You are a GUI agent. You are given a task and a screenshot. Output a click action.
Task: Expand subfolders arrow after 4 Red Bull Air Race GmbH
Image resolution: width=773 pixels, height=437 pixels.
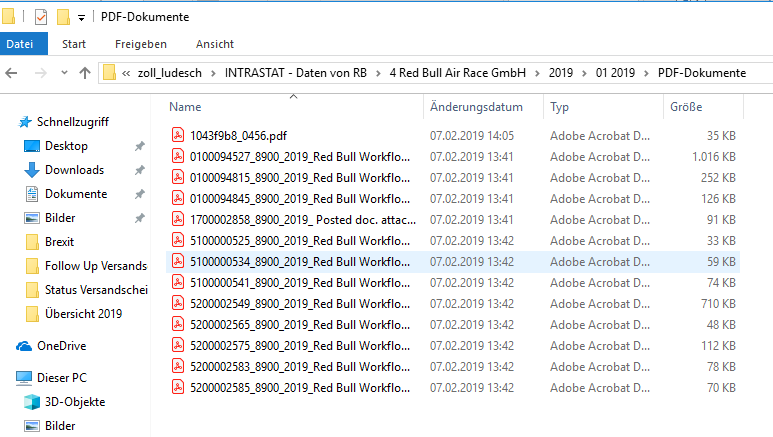[x=537, y=73]
